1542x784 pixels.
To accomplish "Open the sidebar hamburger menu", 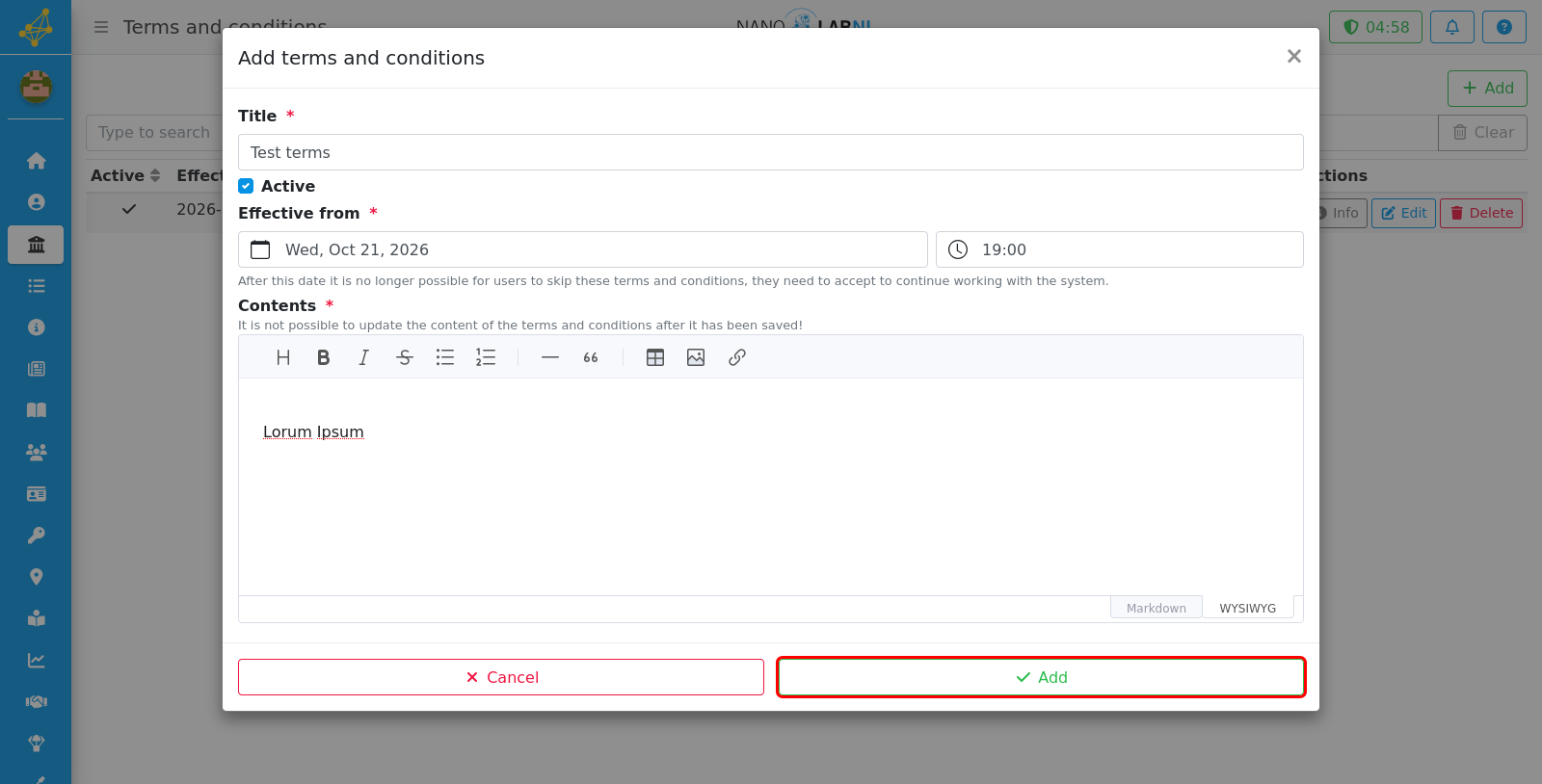I will click(x=101, y=27).
